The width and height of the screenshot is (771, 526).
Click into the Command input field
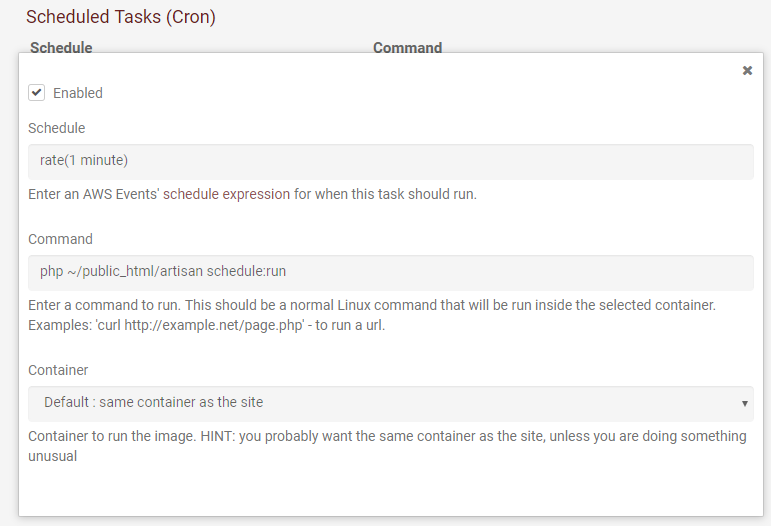coord(390,272)
